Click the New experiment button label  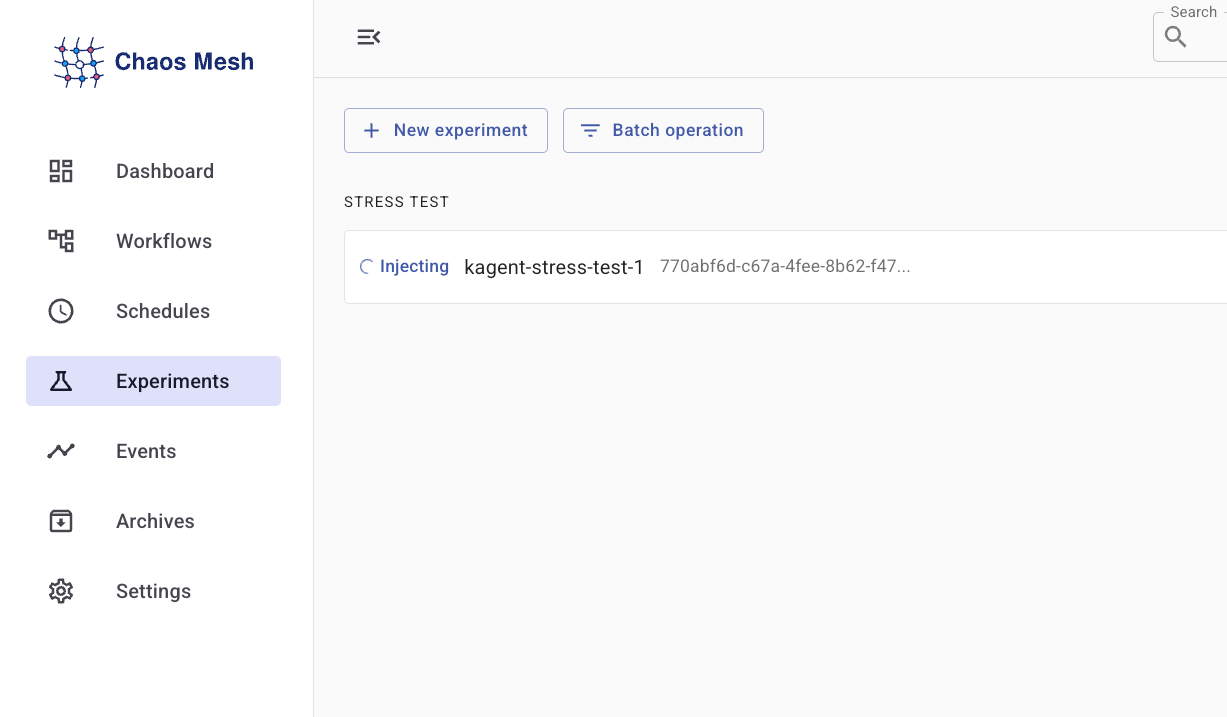point(460,130)
